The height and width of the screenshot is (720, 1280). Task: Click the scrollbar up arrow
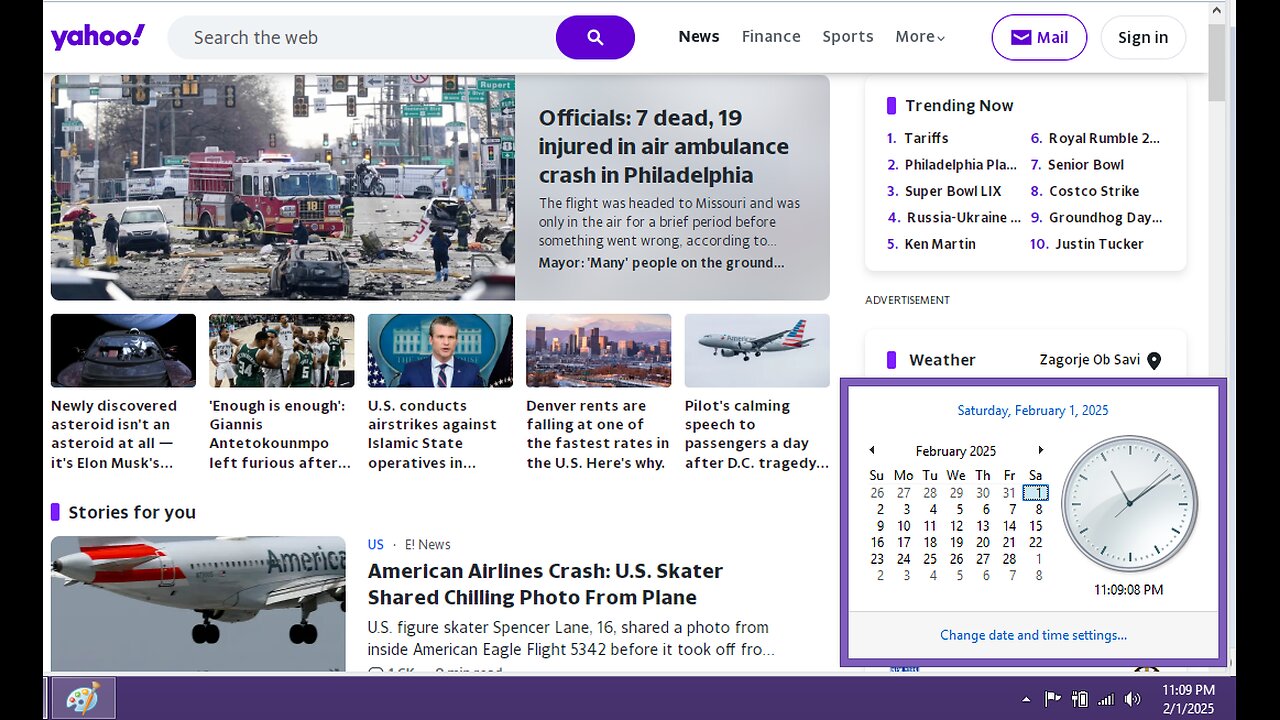point(1217,12)
